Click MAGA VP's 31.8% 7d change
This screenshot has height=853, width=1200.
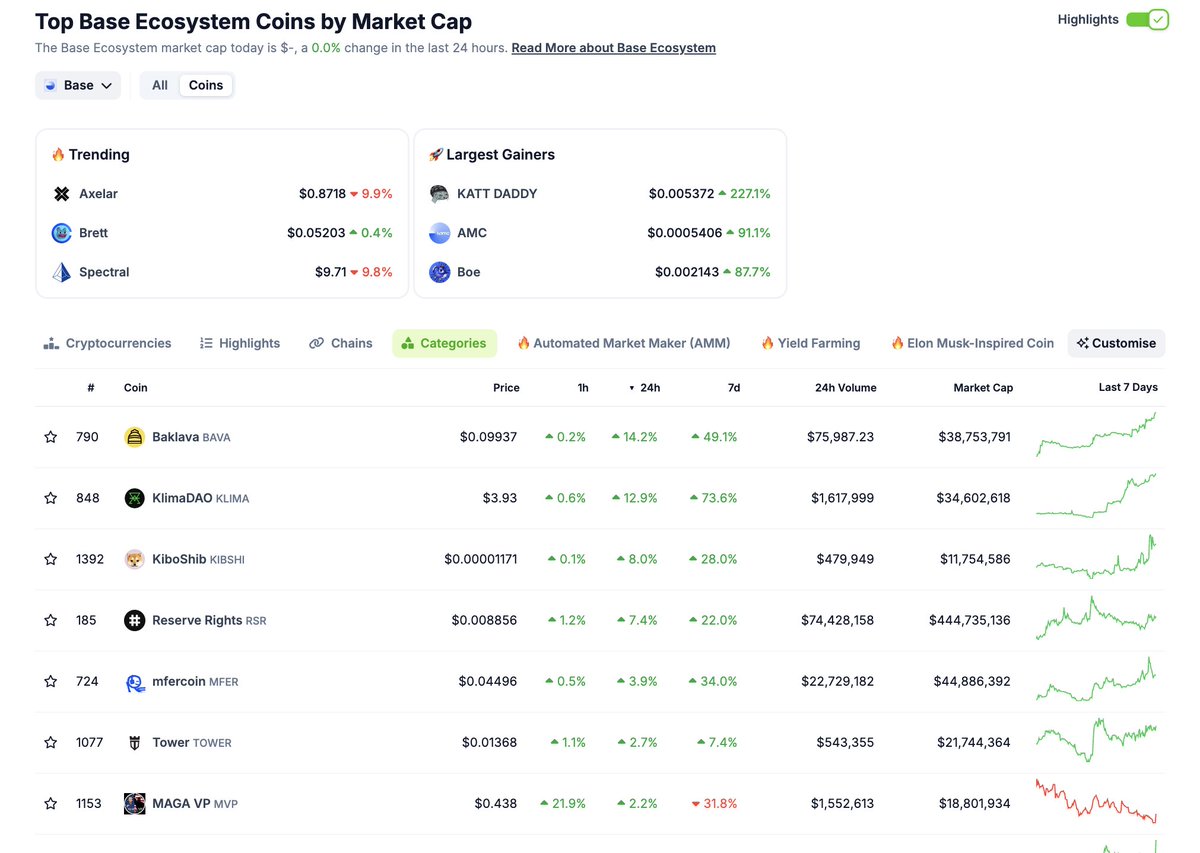[x=714, y=803]
